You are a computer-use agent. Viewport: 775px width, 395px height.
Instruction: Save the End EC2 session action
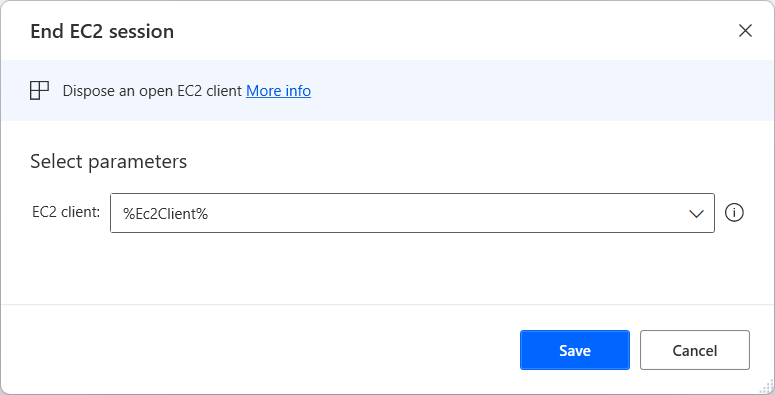(x=575, y=350)
